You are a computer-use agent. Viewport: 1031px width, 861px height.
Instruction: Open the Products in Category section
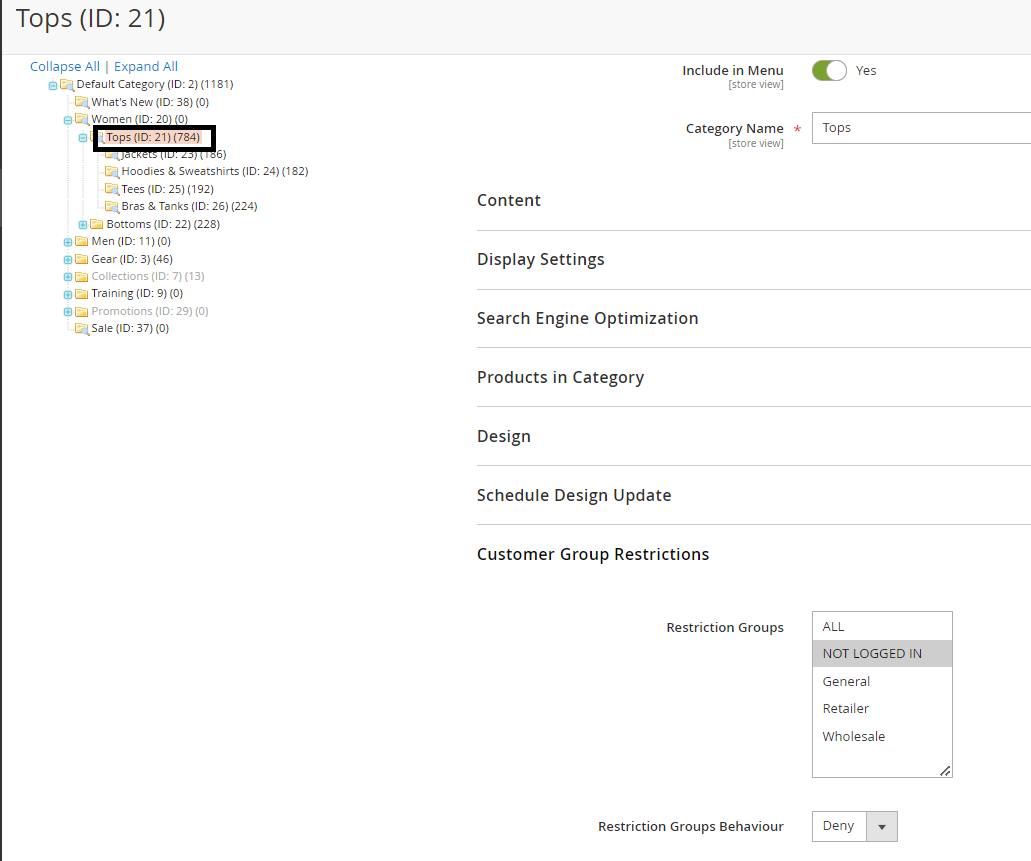560,377
